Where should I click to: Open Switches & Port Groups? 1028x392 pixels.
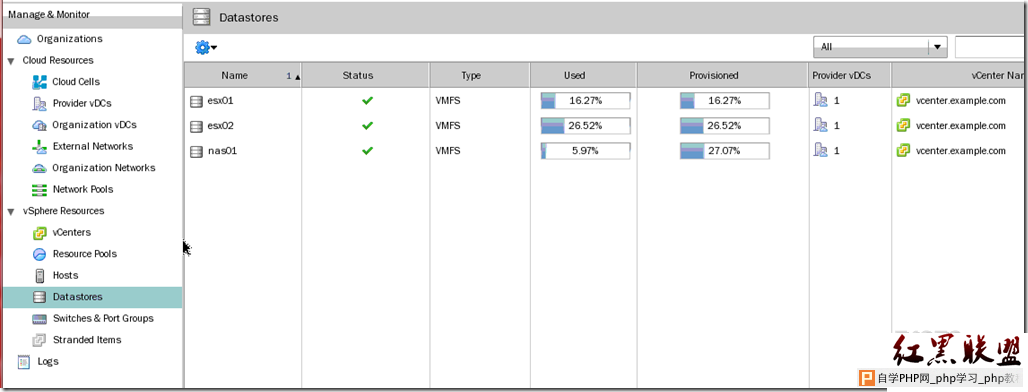click(x=103, y=319)
